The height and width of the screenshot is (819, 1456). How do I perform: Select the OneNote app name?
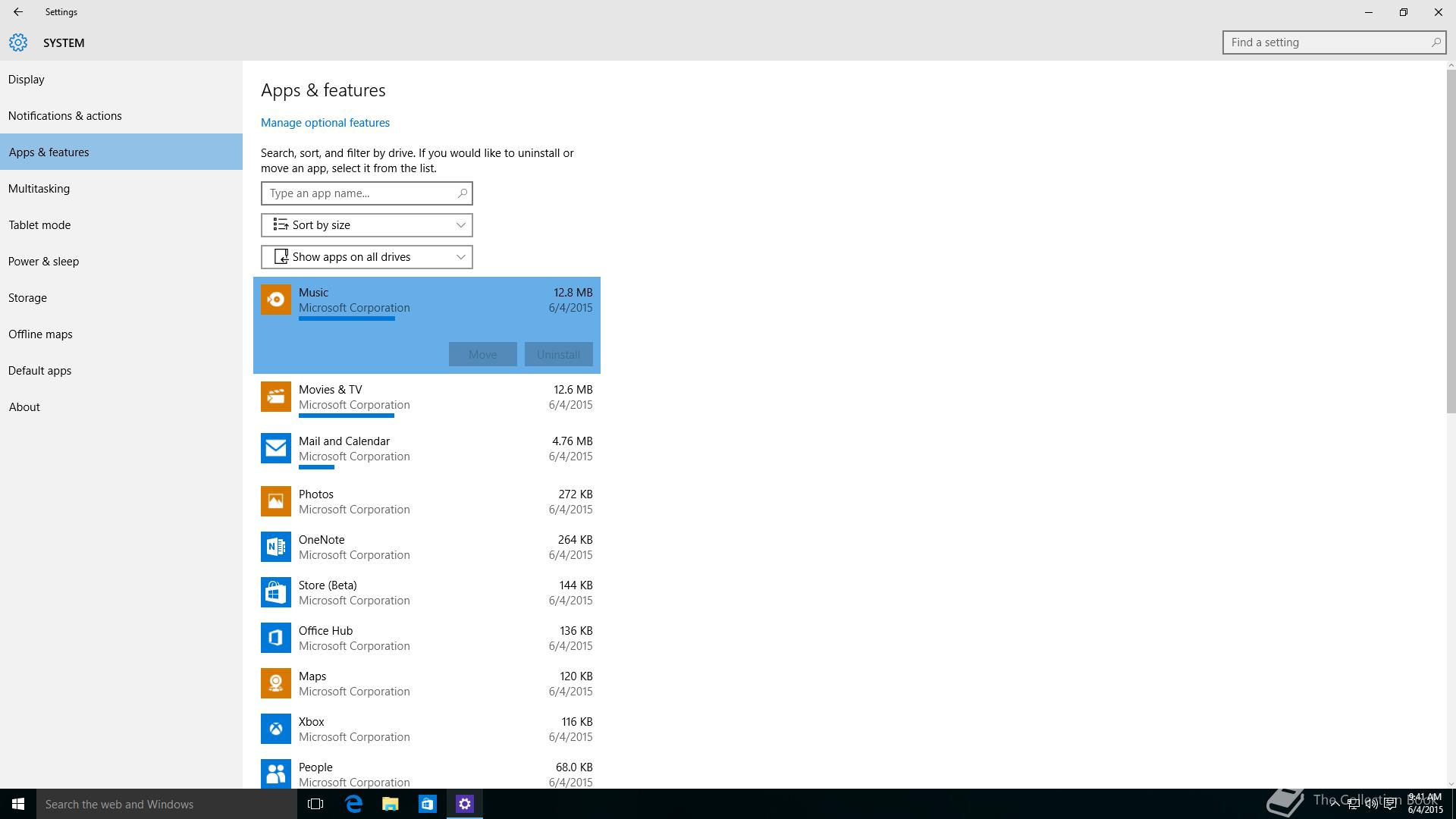click(x=322, y=540)
